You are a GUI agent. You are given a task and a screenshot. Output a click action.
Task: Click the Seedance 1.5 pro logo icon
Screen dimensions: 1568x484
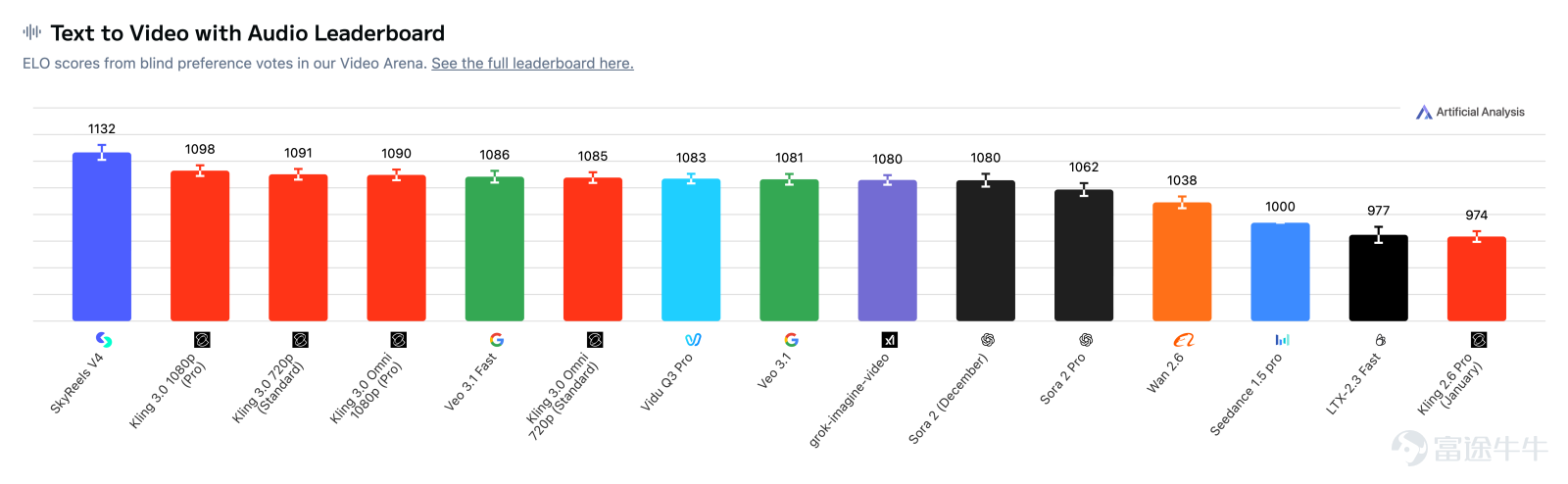1282,340
